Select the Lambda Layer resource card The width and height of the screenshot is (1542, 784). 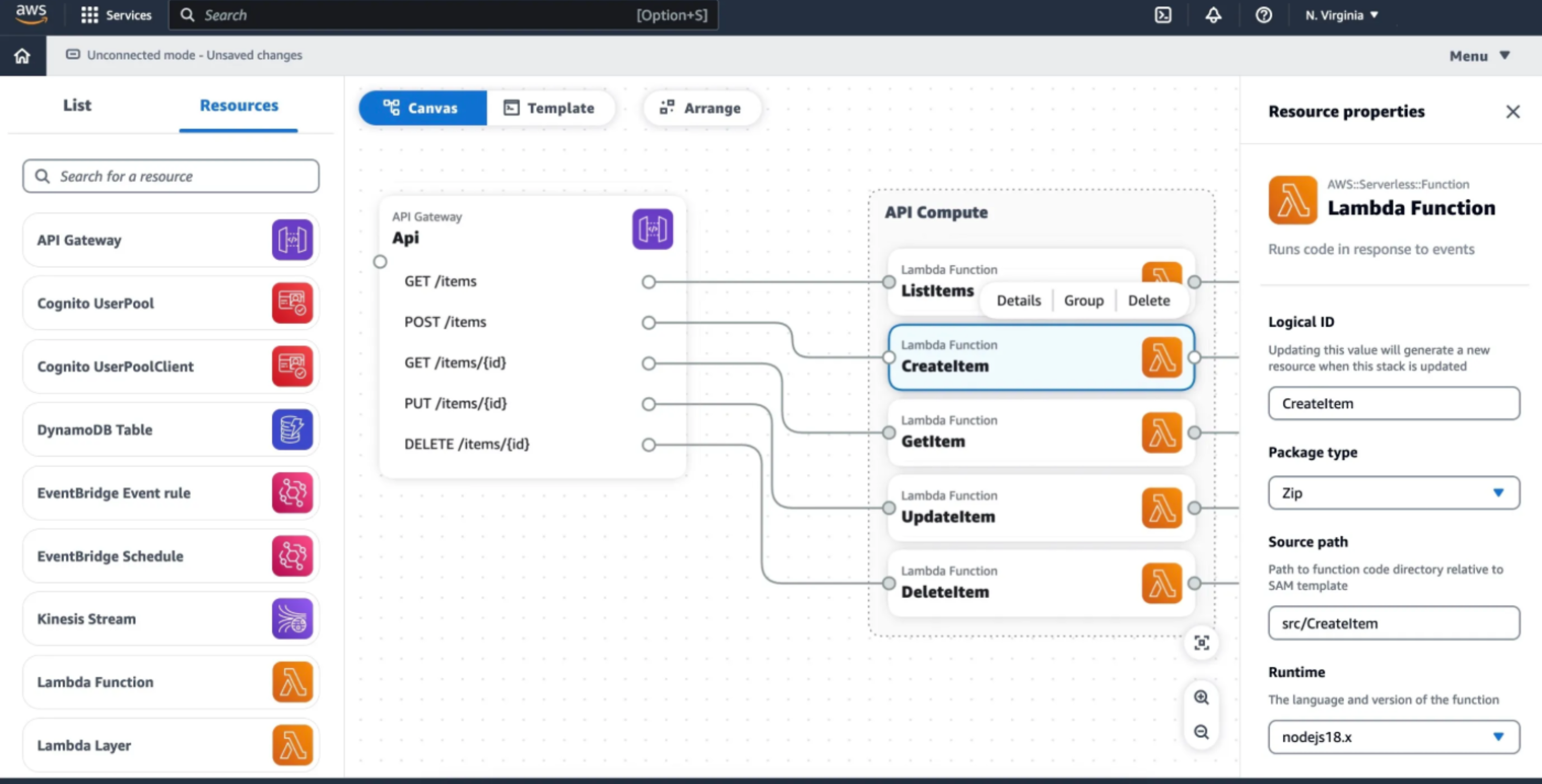point(170,745)
